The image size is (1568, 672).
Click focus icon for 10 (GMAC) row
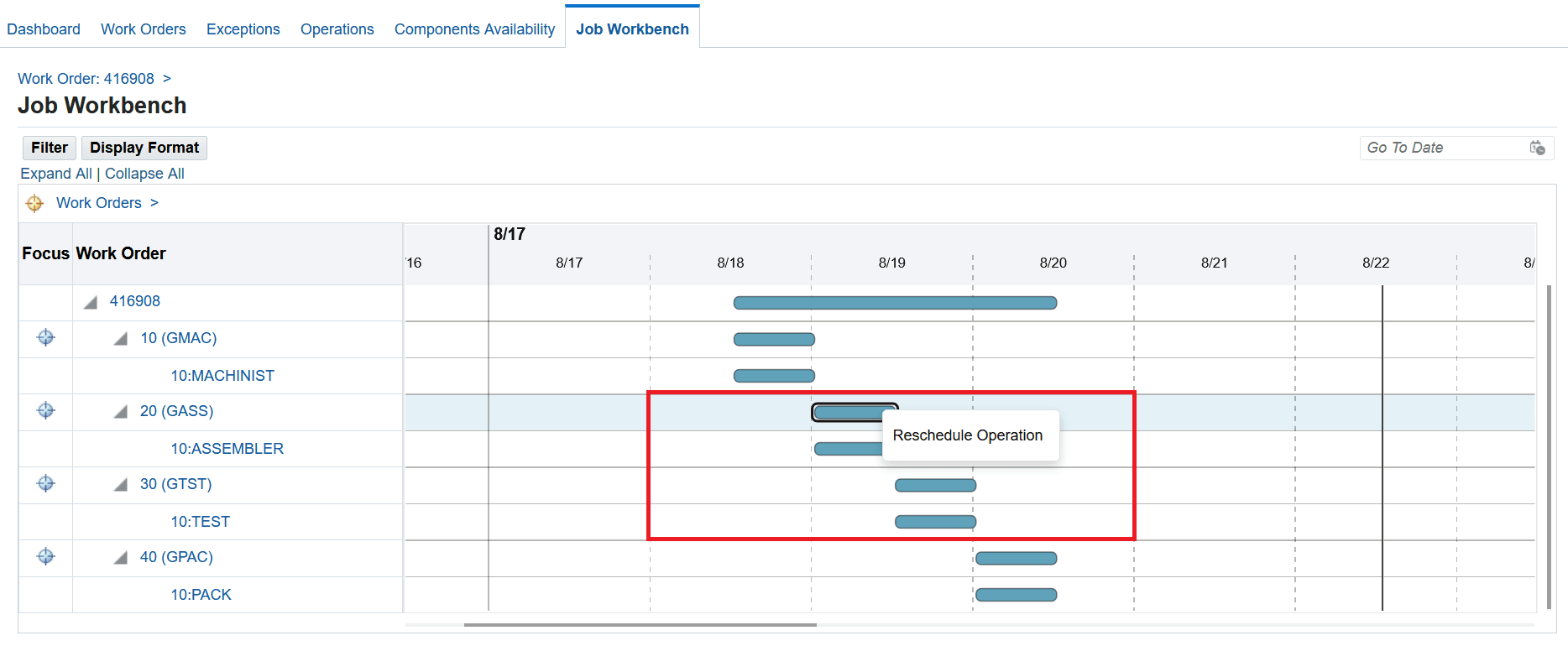pos(46,337)
